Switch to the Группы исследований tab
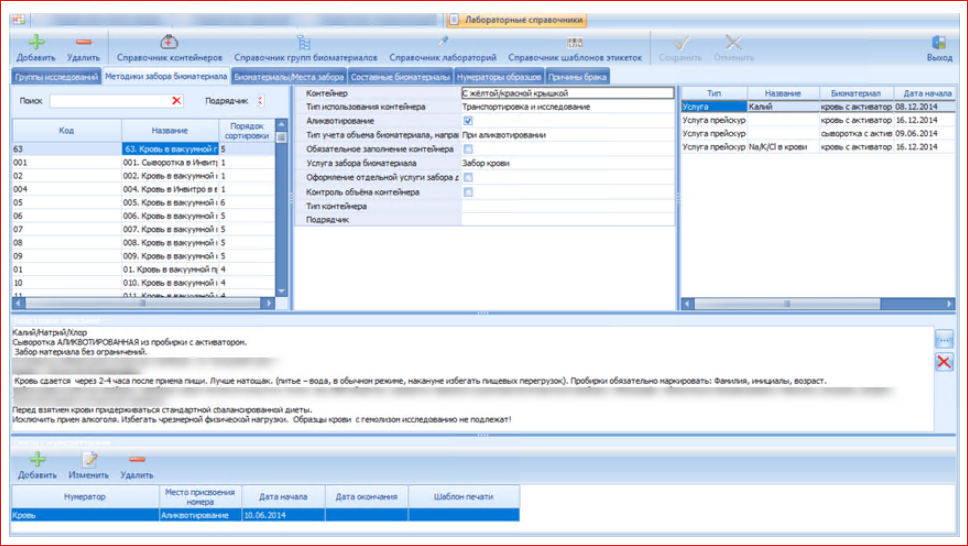The image size is (968, 546). [56, 77]
